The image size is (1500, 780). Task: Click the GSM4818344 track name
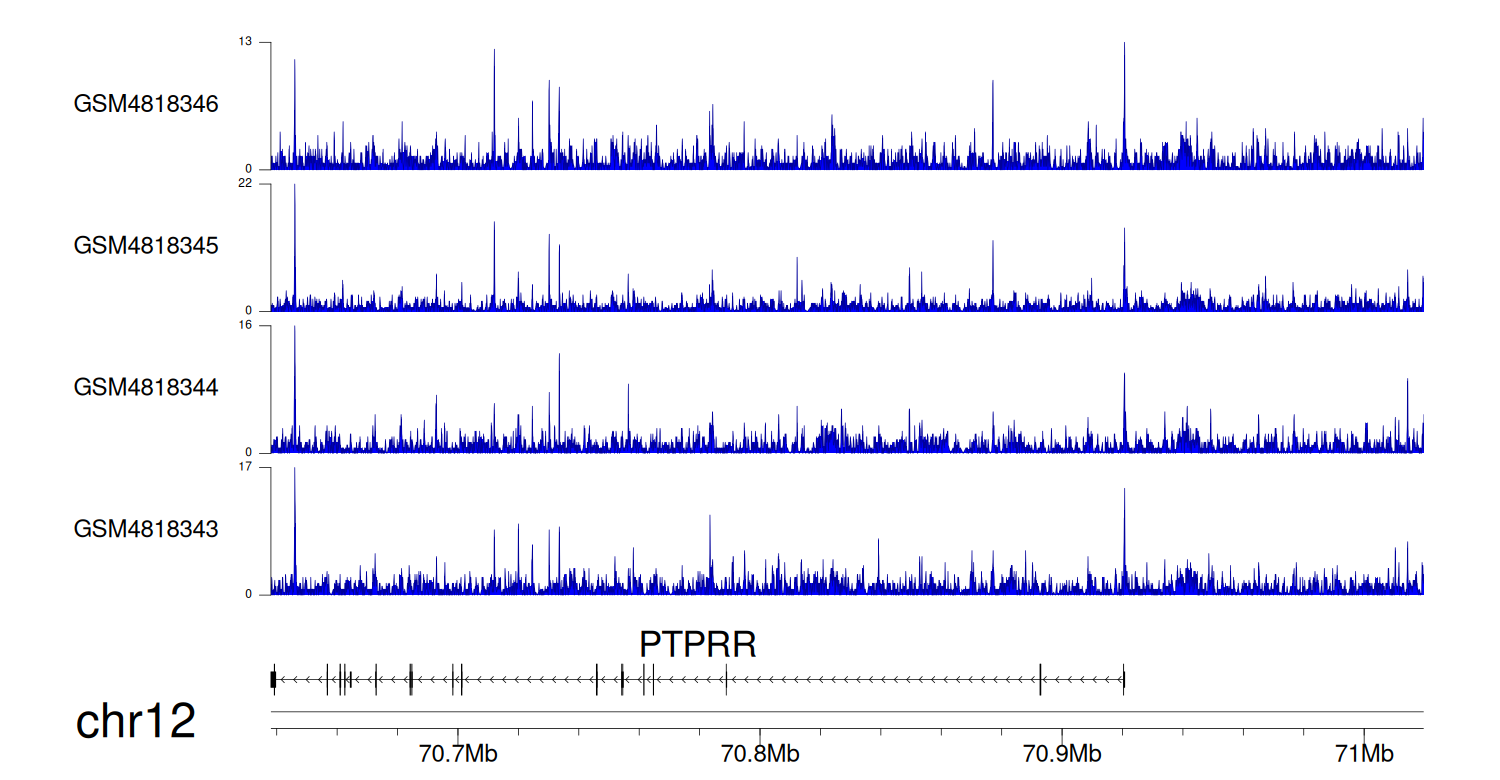point(146,387)
